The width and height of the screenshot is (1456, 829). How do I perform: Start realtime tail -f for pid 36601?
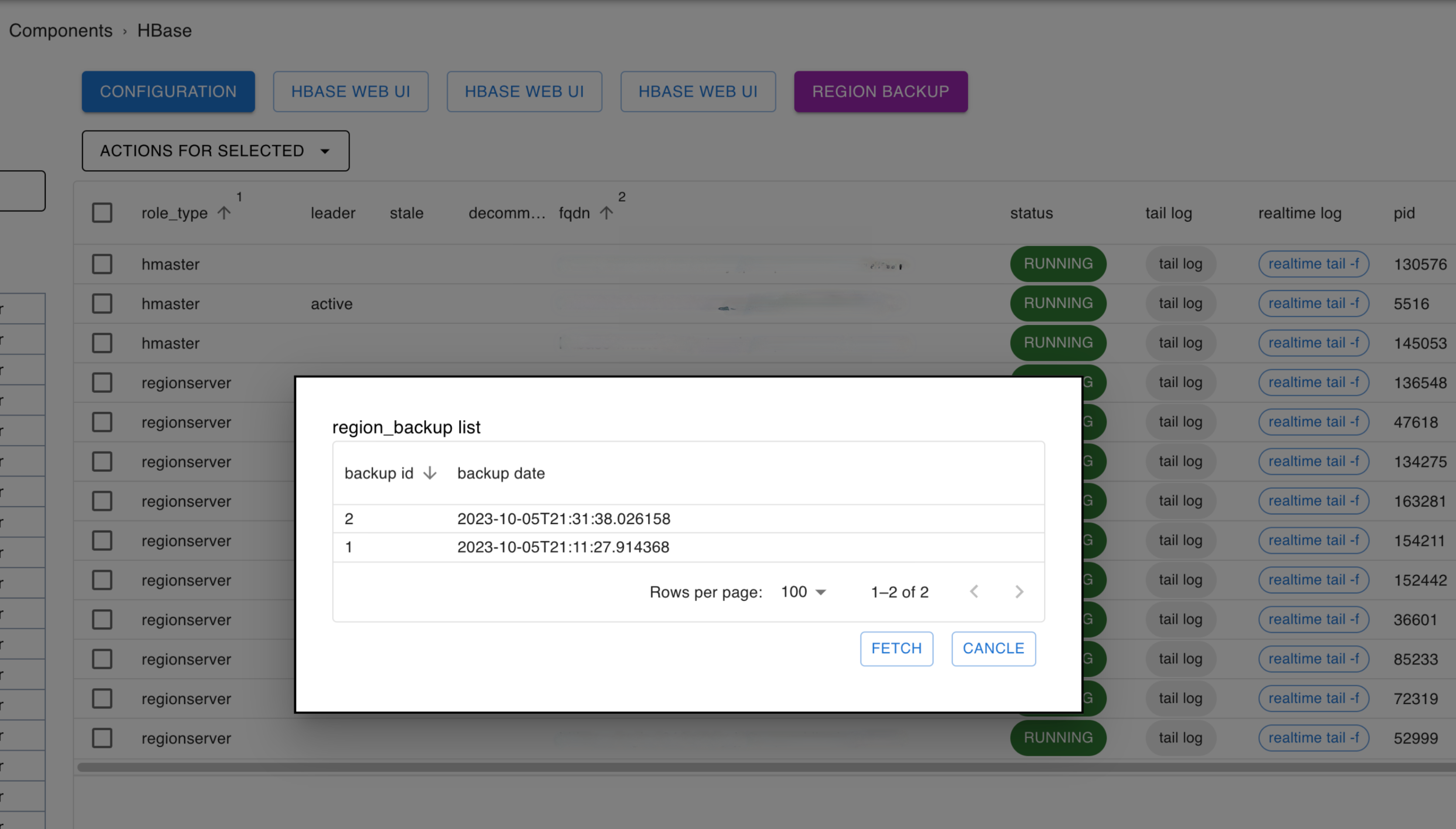(x=1314, y=619)
